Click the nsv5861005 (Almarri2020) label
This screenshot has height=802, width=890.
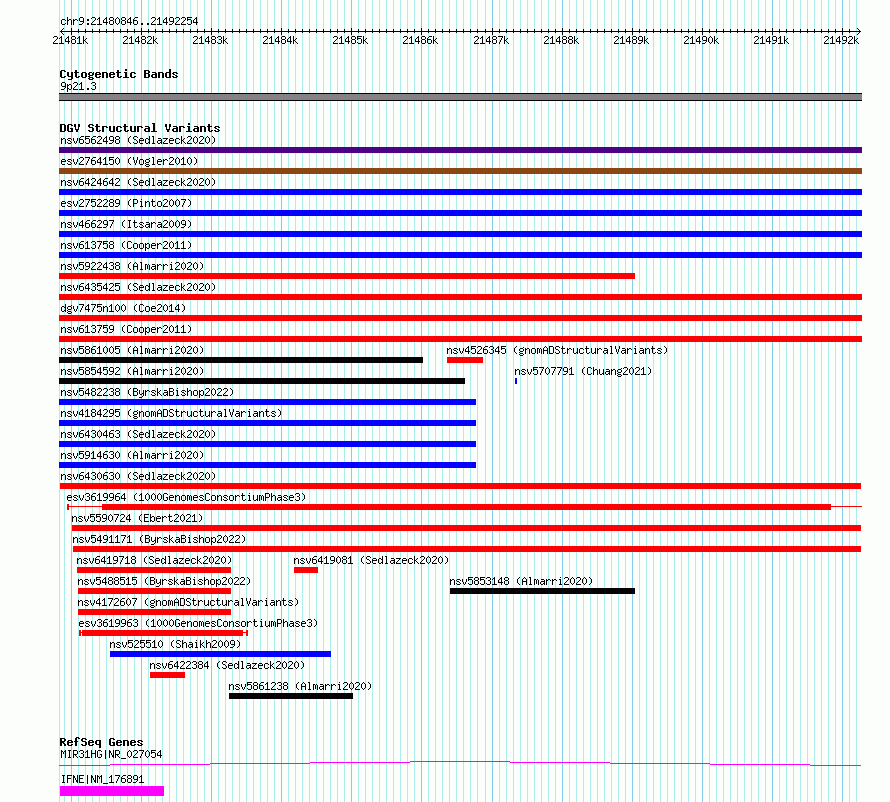[132, 350]
